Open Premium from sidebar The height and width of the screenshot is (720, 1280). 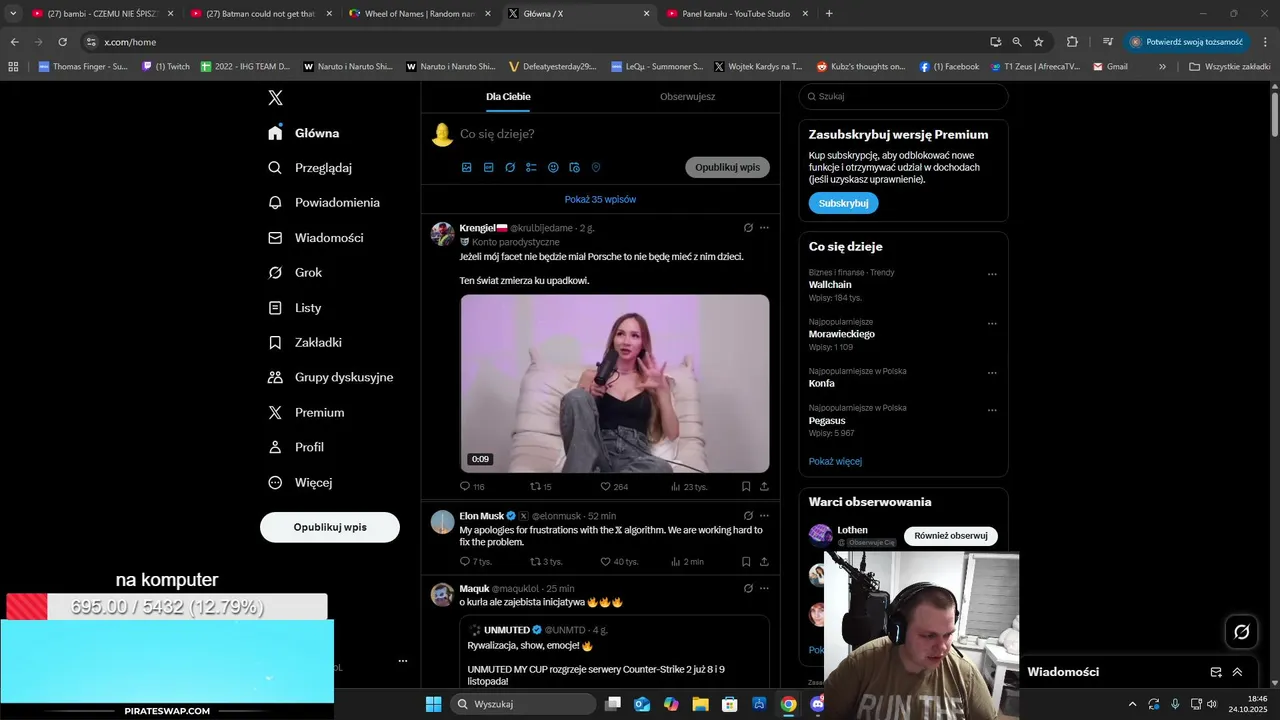click(x=306, y=413)
